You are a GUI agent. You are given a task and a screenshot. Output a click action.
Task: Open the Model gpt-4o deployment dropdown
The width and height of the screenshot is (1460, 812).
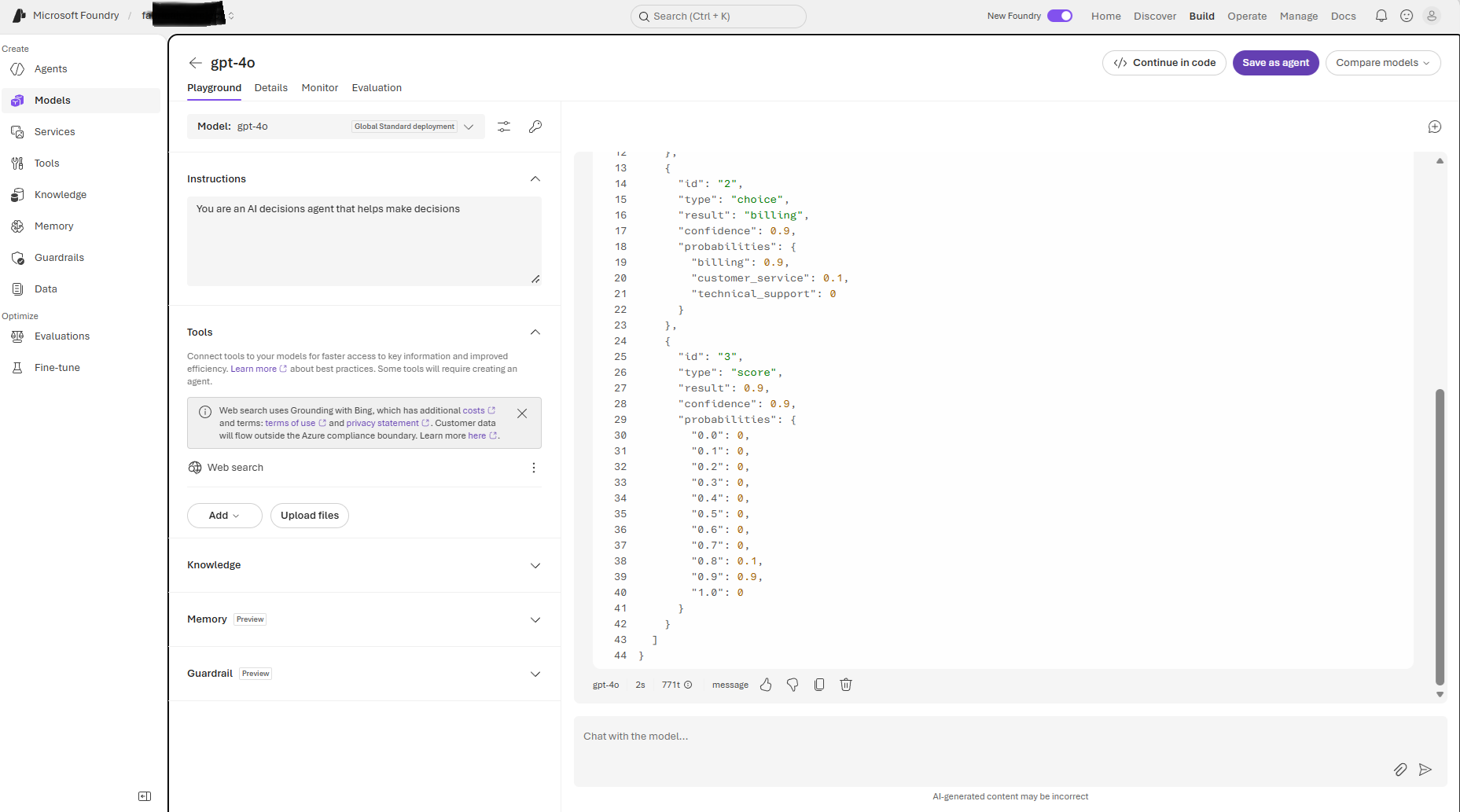click(x=336, y=127)
